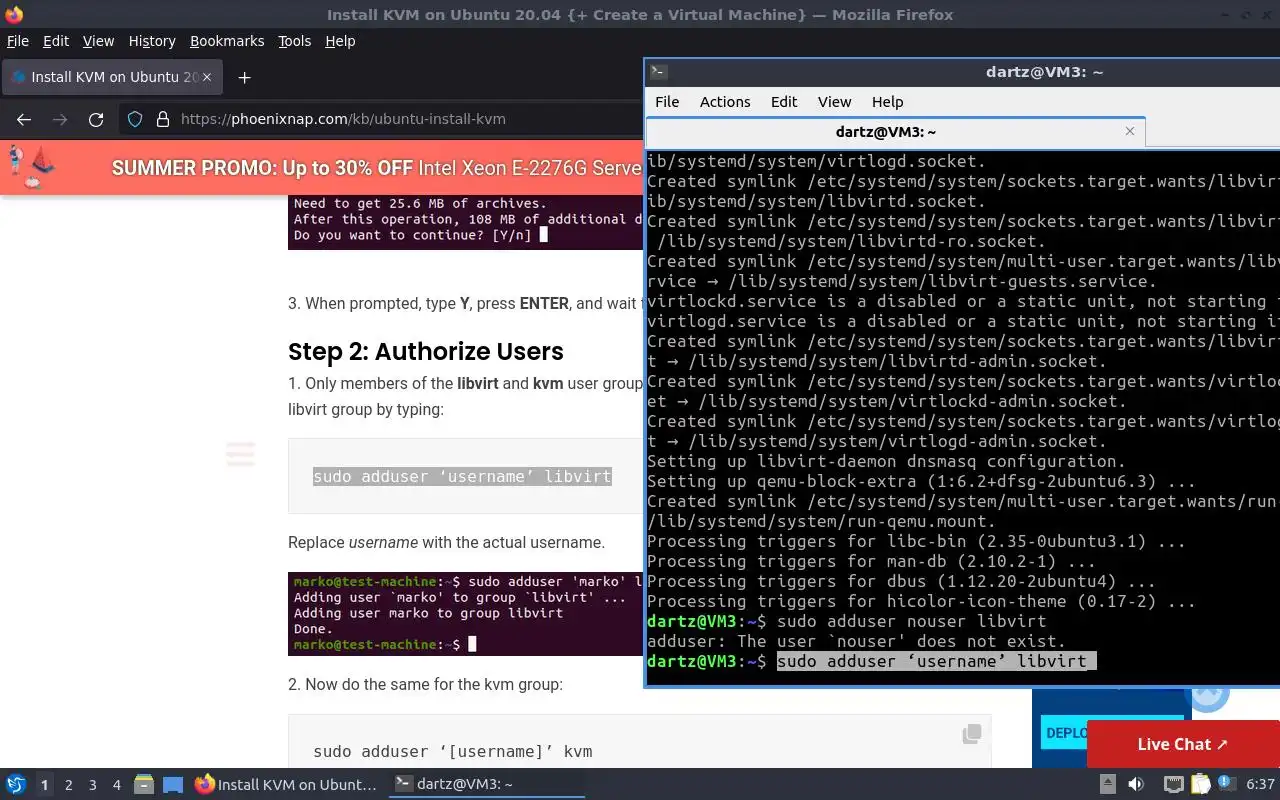This screenshot has width=1280, height=800.
Task: Click the site security padlock icon
Action: point(163,119)
